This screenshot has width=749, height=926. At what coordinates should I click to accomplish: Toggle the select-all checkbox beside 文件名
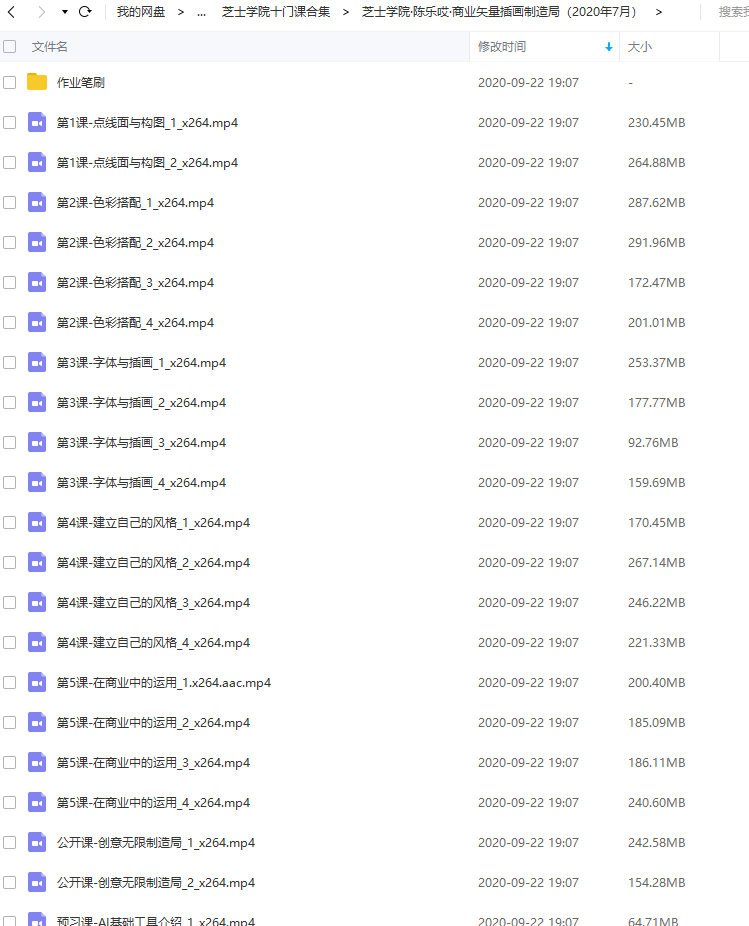(9, 47)
